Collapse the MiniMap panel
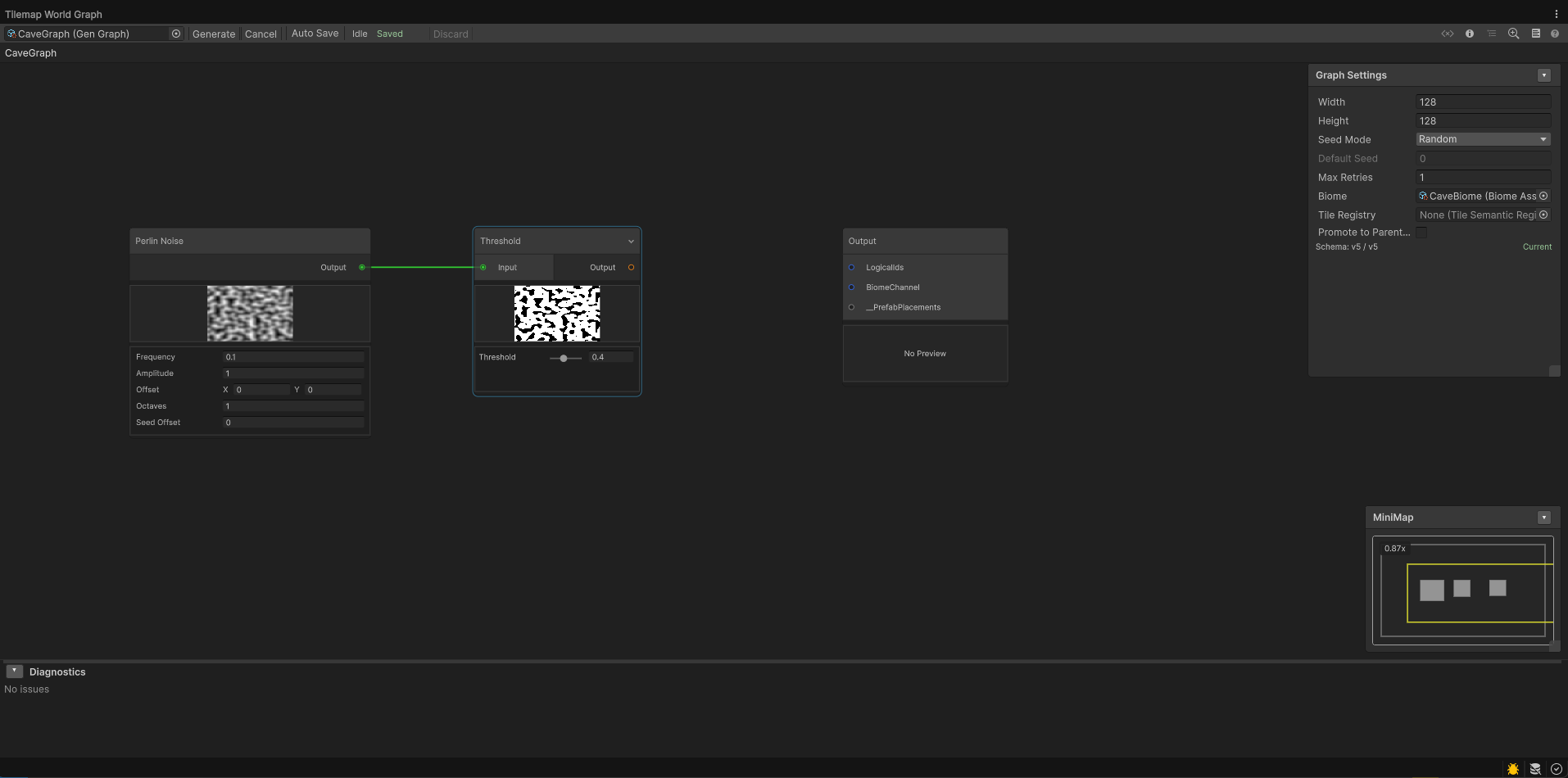The image size is (1568, 778). tap(1544, 518)
